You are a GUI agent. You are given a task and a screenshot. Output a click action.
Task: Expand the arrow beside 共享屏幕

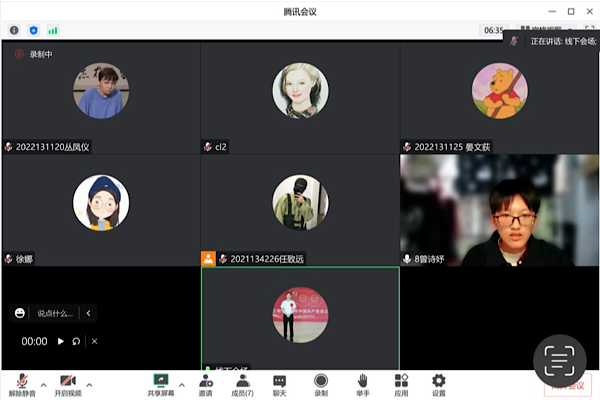pos(181,384)
